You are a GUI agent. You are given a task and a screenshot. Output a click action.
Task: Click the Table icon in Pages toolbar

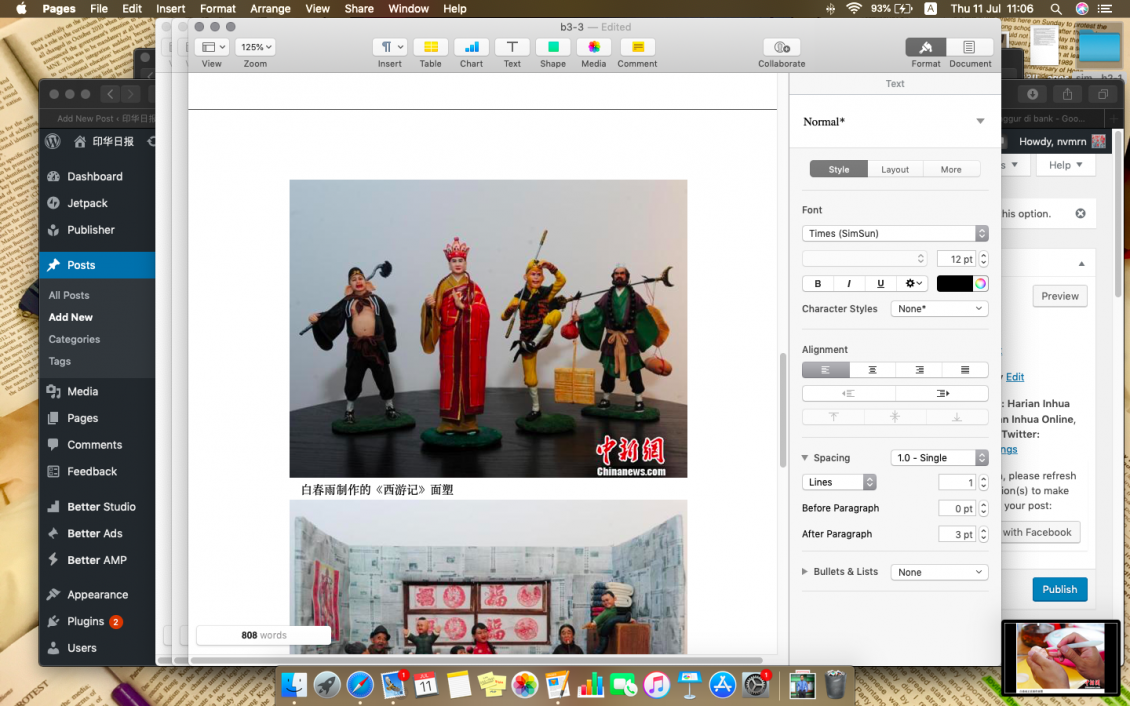pyautogui.click(x=430, y=47)
